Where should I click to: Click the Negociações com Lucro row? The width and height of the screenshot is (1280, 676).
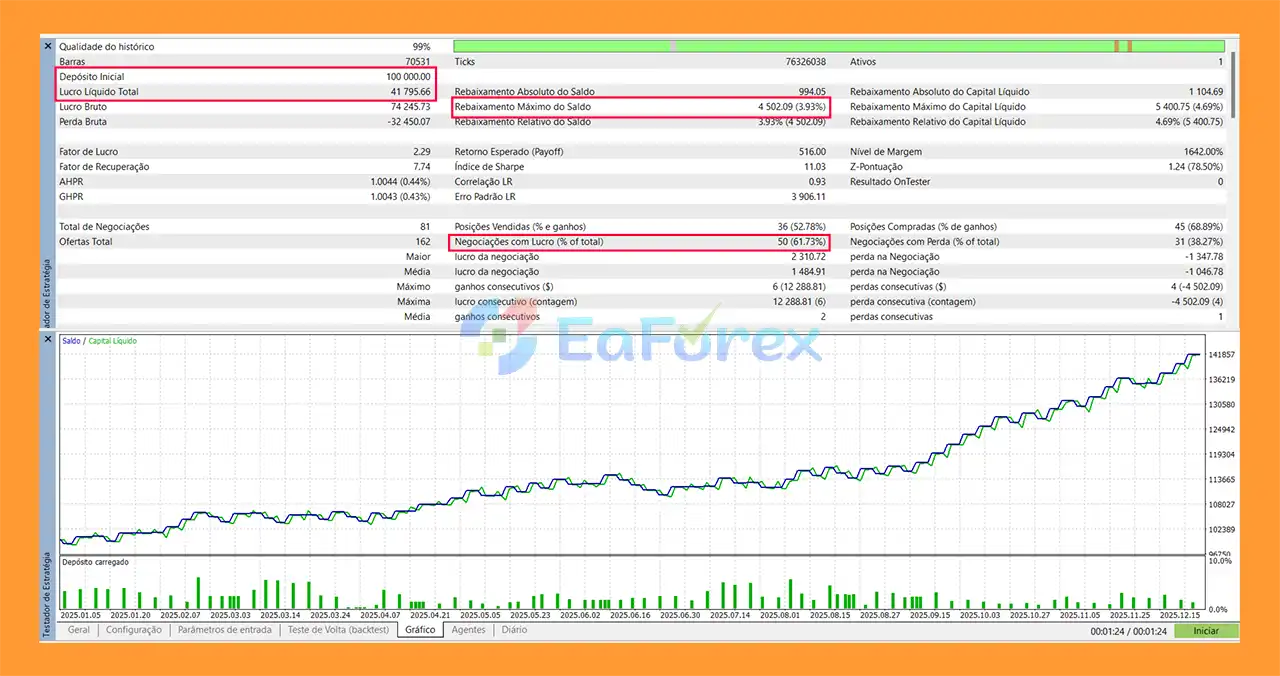pos(640,242)
